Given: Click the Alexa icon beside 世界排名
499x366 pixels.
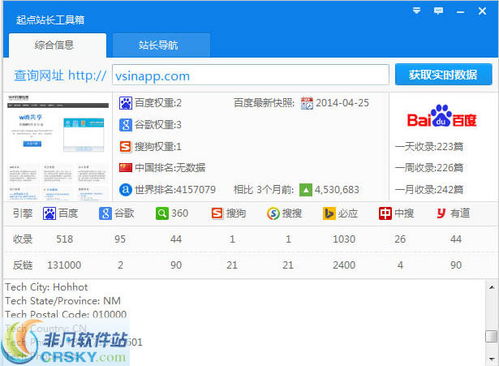Looking at the screenshot, I should click(125, 190).
